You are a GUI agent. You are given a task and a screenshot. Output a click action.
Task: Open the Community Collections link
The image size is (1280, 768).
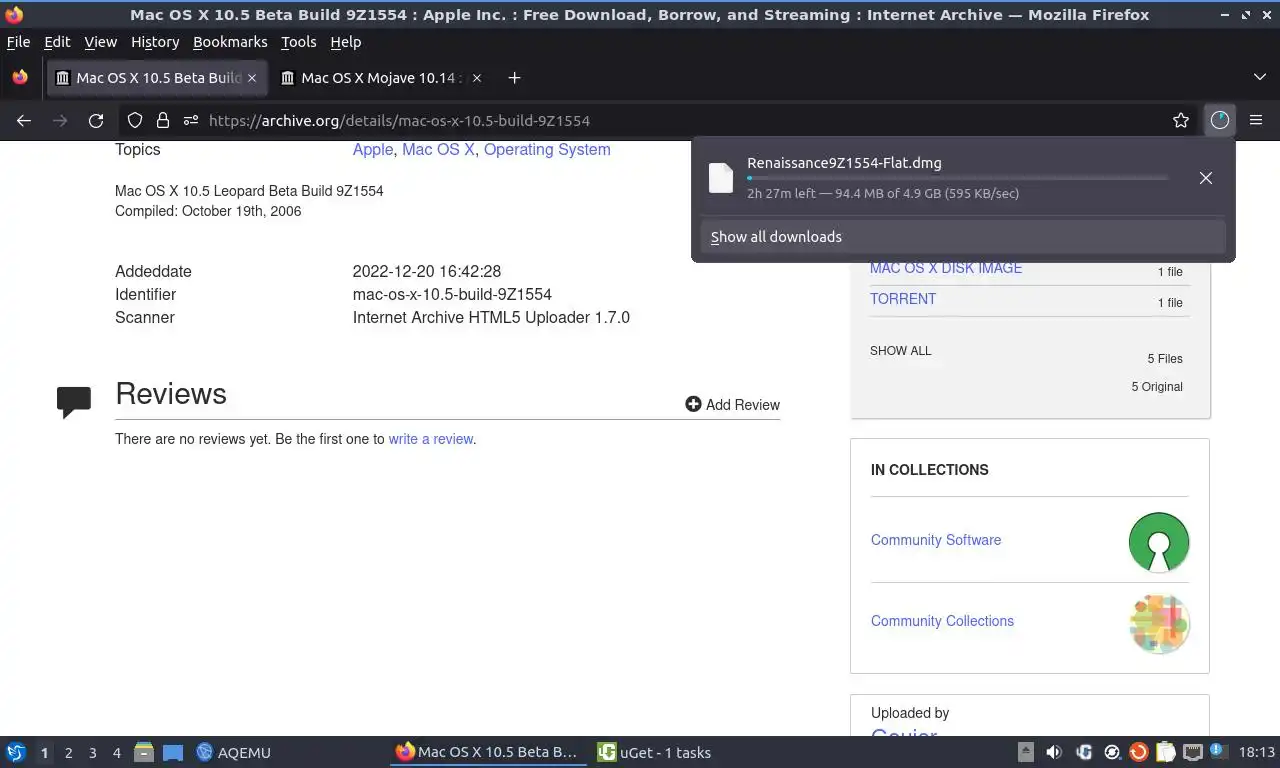tap(942, 621)
